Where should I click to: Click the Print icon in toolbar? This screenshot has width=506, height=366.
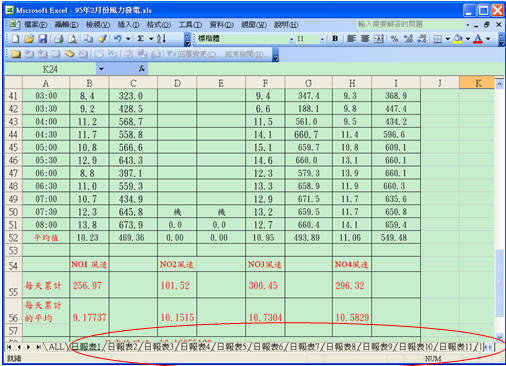pyautogui.click(x=59, y=39)
